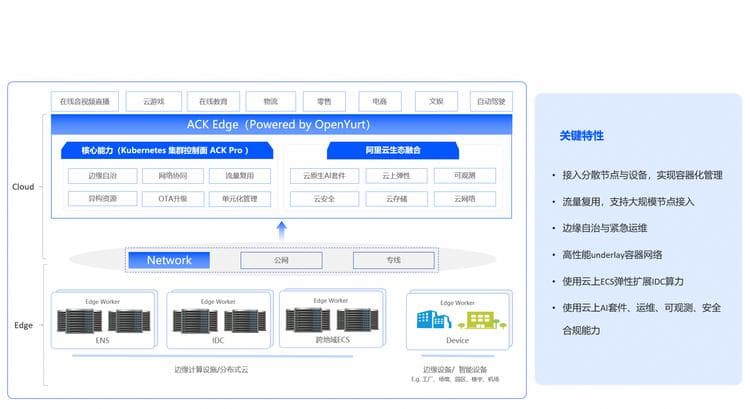Click the right server rack in IDC box
This screenshot has height=409, width=750.
tap(245, 321)
